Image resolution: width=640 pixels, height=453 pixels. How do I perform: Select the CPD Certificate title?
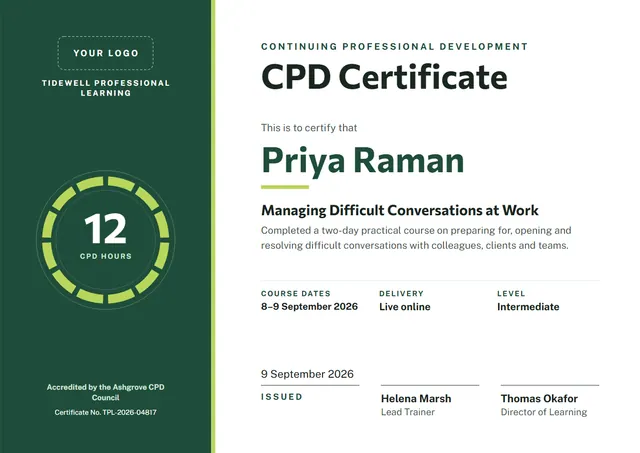(x=384, y=77)
